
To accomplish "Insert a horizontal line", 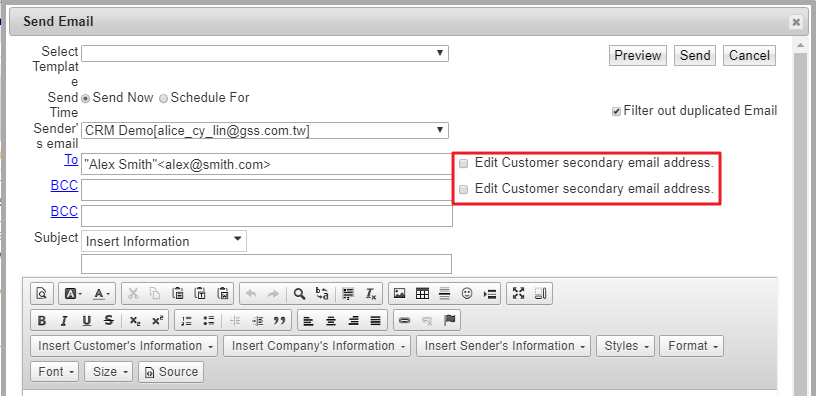I will tap(444, 294).
